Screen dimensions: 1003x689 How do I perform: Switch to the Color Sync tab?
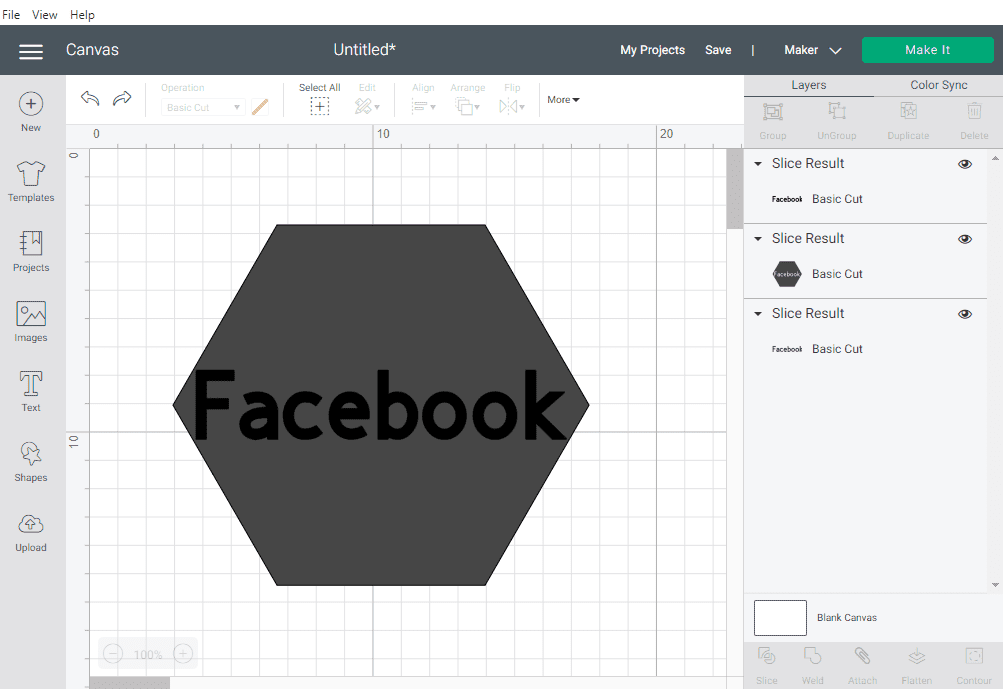938,85
